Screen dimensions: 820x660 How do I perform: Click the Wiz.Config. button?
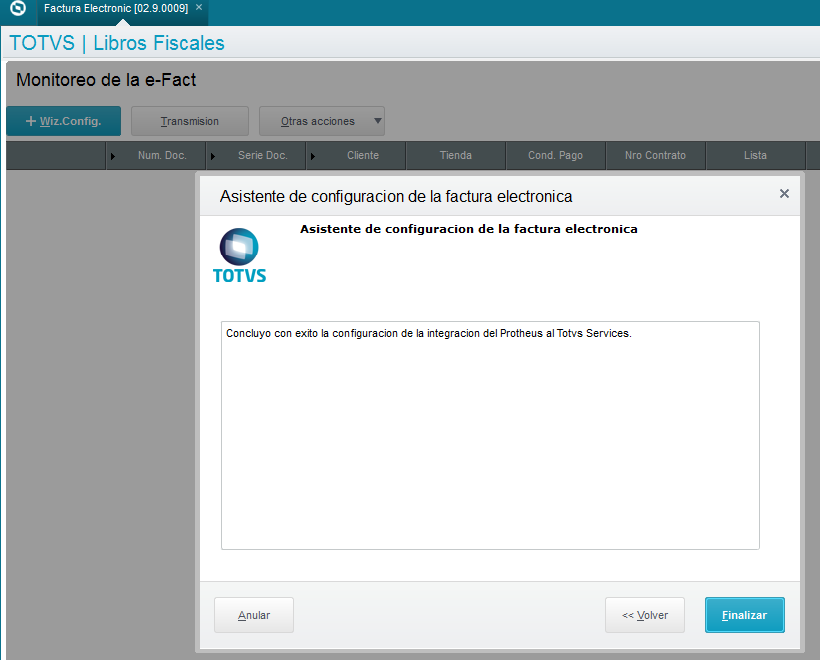tap(64, 121)
